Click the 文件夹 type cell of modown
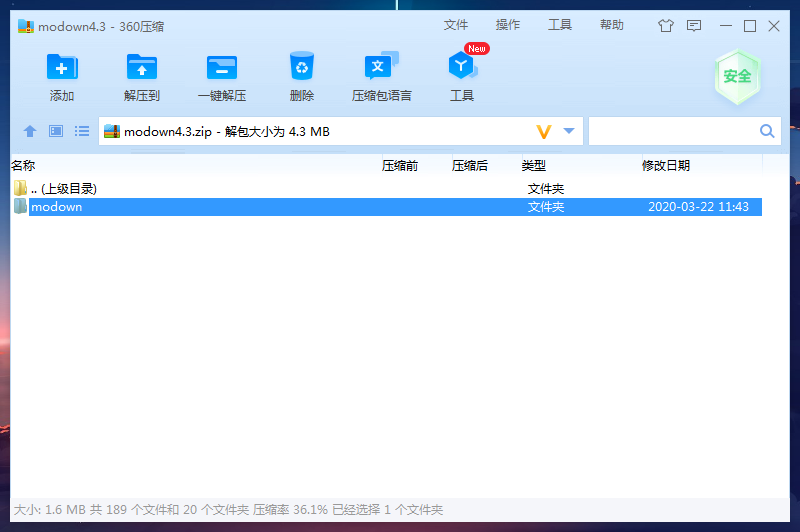 click(x=545, y=207)
